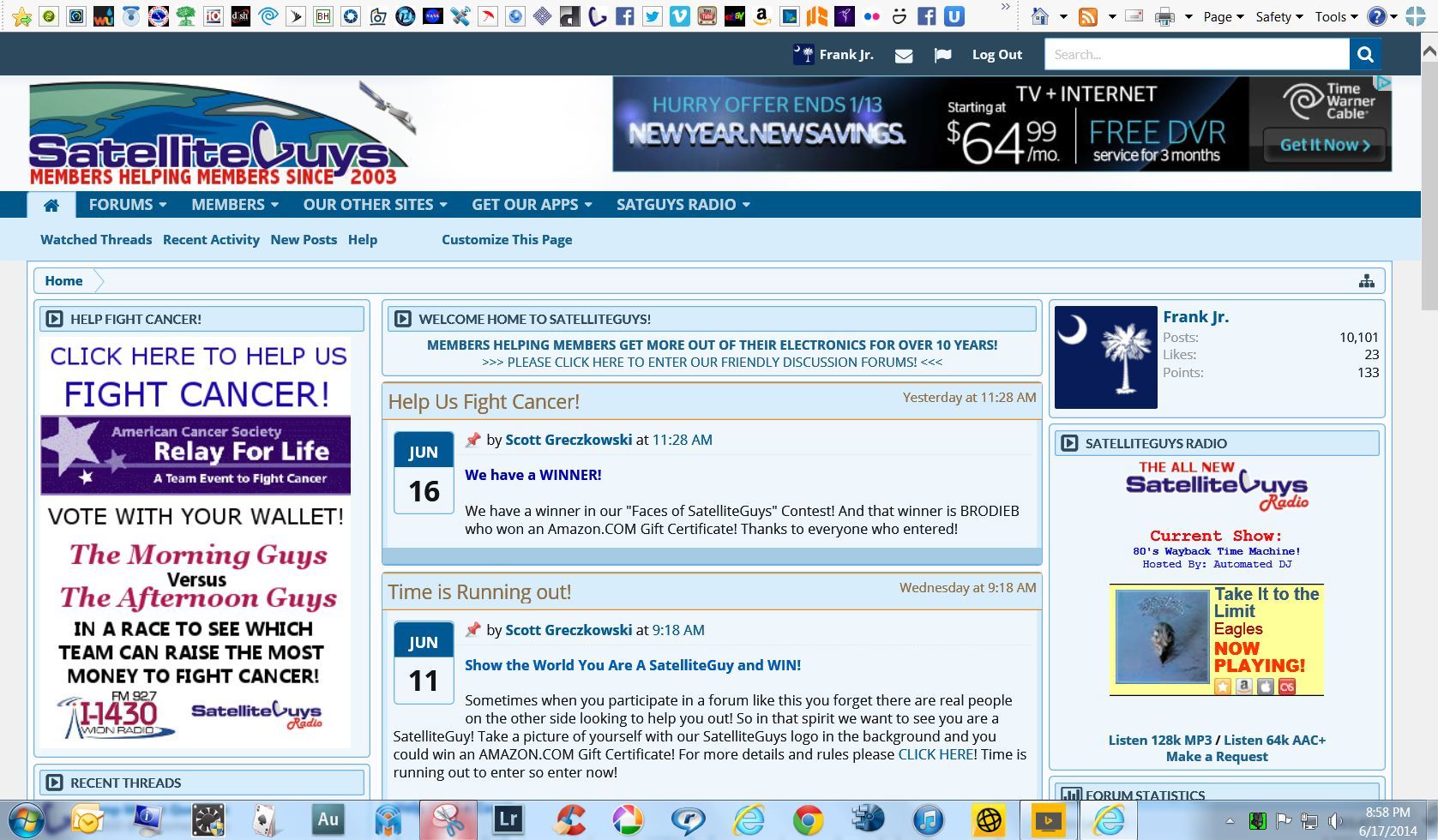Click the Log Out link
1438x840 pixels.
pos(997,55)
